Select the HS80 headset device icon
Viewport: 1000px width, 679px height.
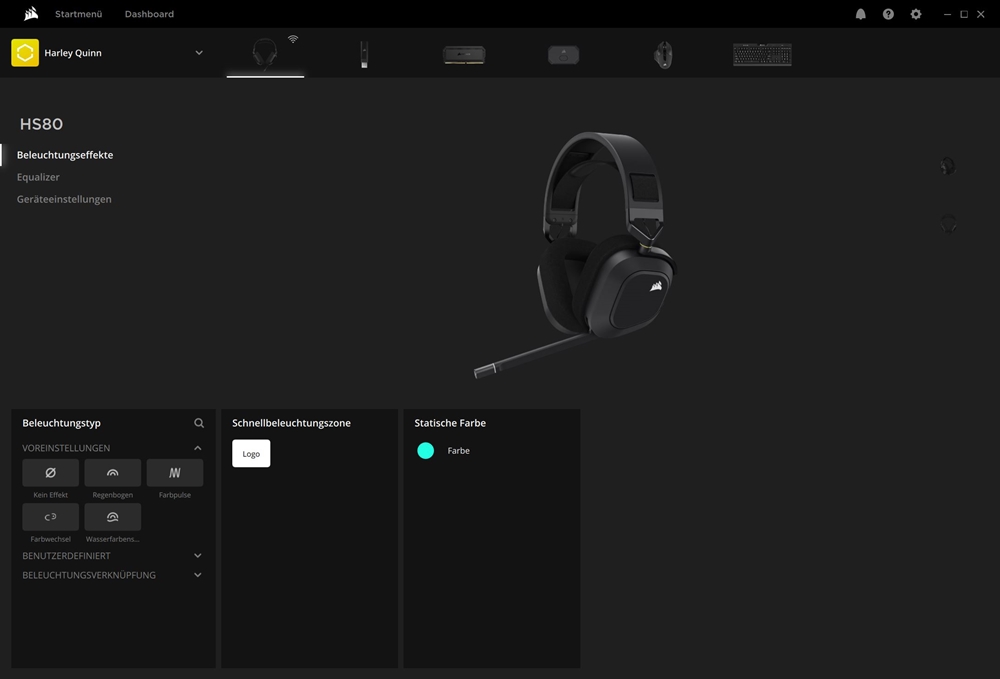pyautogui.click(x=265, y=54)
